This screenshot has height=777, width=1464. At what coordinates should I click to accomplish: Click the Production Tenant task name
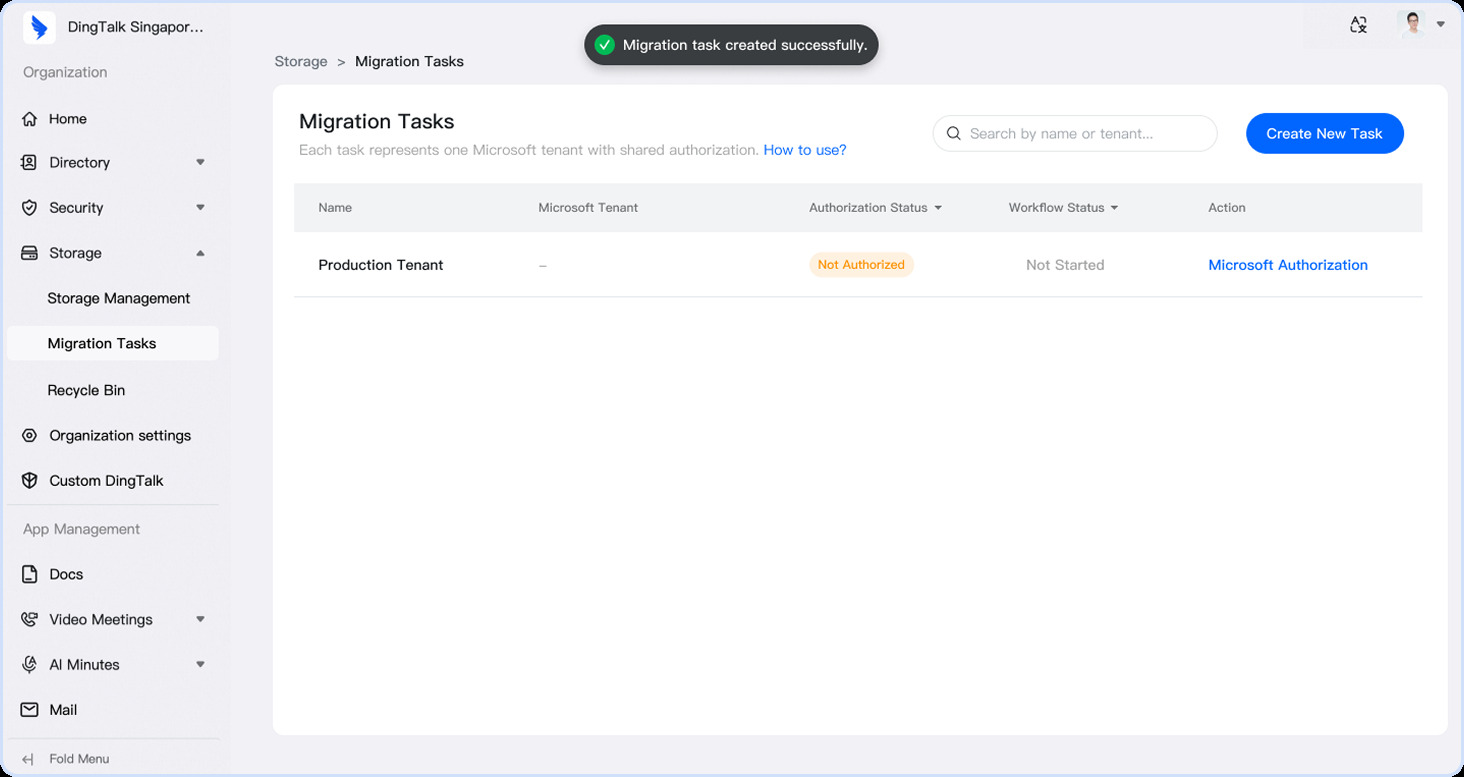tap(381, 265)
